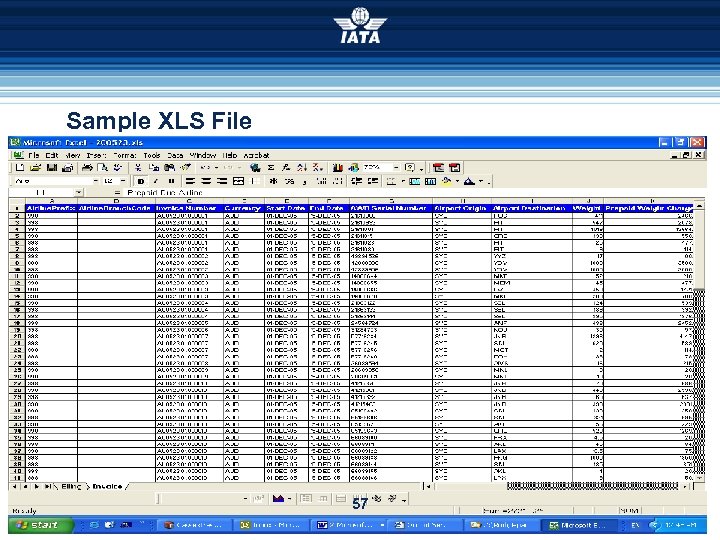Toggle Align Left
Screen dimensions: 720x540
click(191, 181)
